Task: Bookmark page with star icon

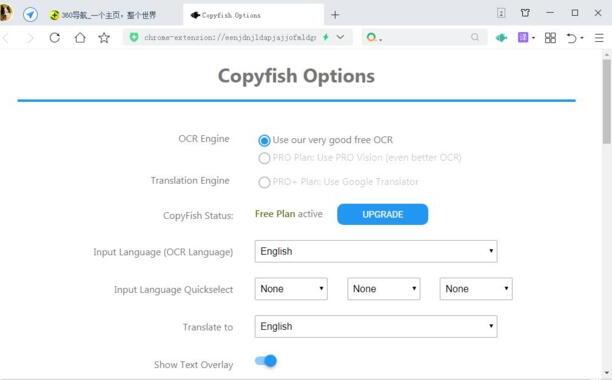Action: point(104,38)
